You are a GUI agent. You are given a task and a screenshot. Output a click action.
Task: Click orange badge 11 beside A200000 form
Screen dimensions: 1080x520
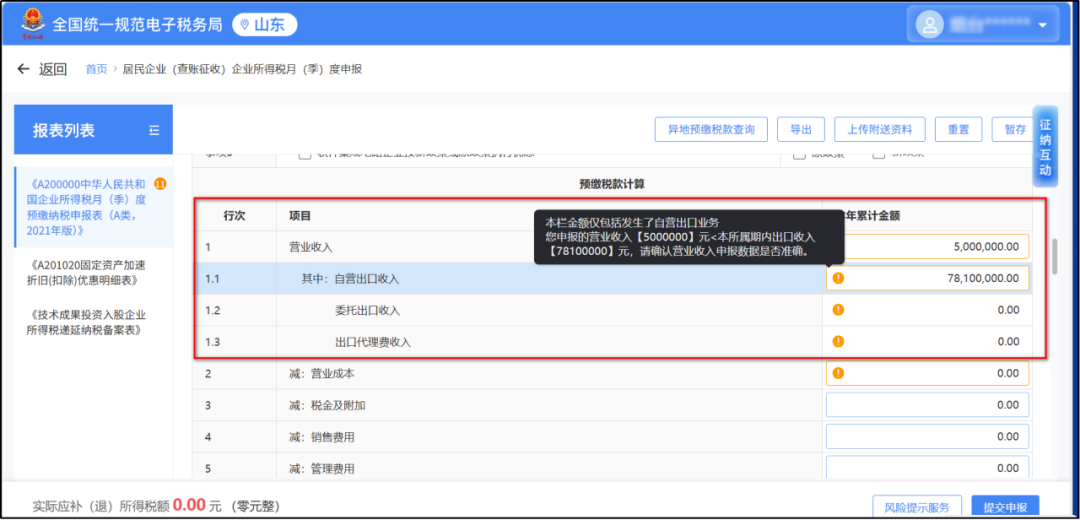point(160,184)
